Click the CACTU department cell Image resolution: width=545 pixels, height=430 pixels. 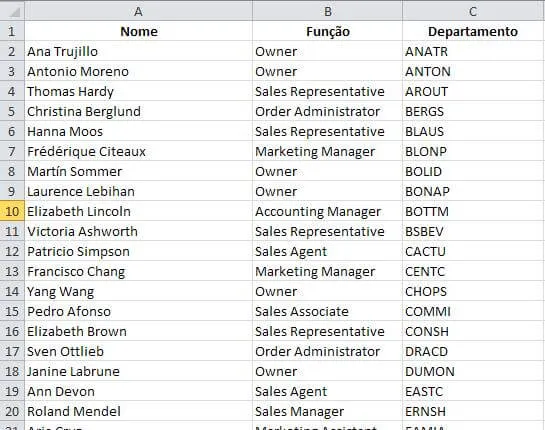click(x=473, y=251)
